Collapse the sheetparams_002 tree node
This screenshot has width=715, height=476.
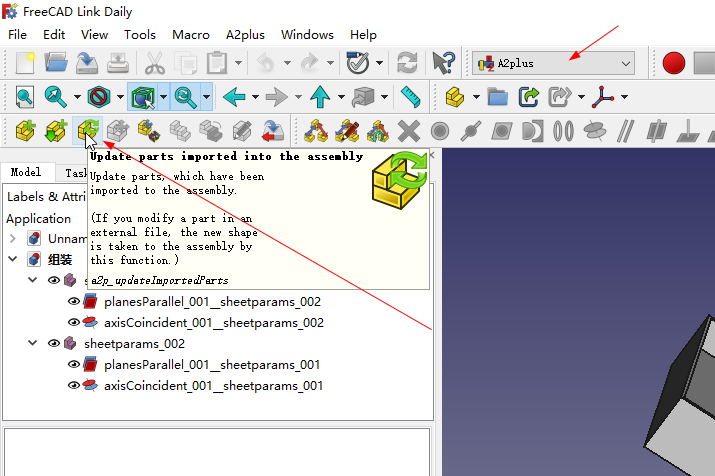point(32,343)
